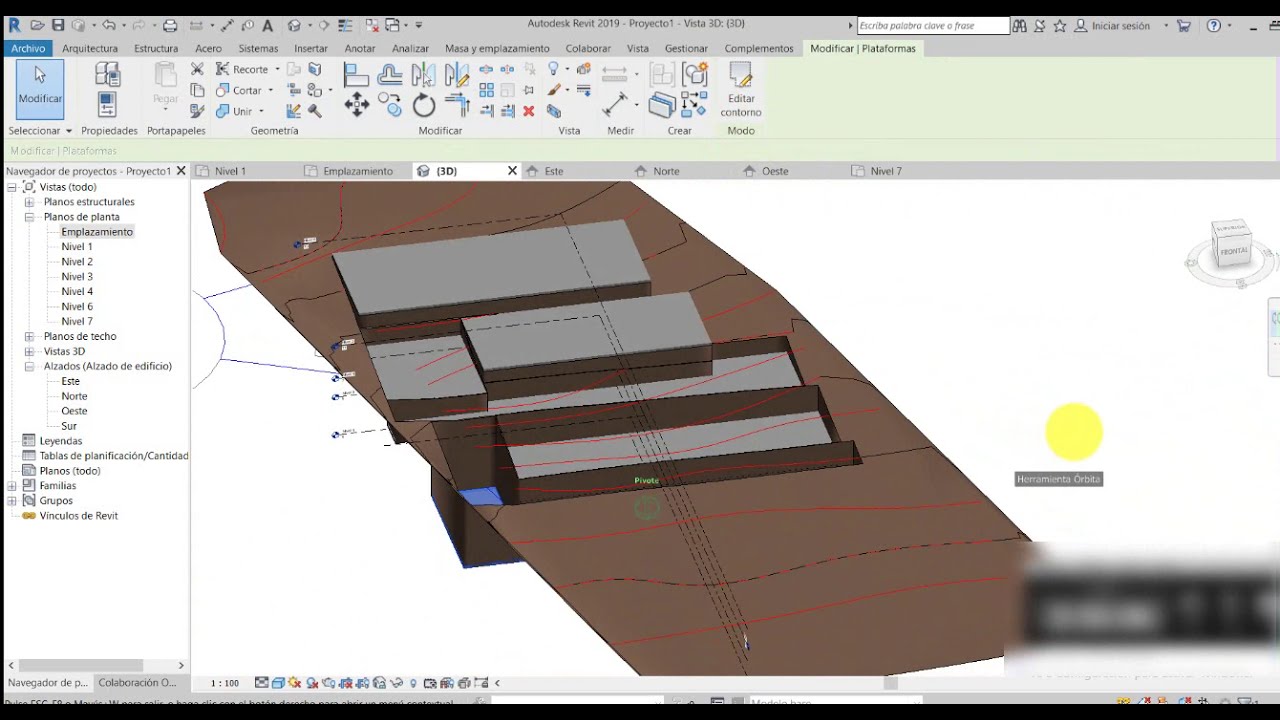Click the red X delete icon

(x=529, y=111)
